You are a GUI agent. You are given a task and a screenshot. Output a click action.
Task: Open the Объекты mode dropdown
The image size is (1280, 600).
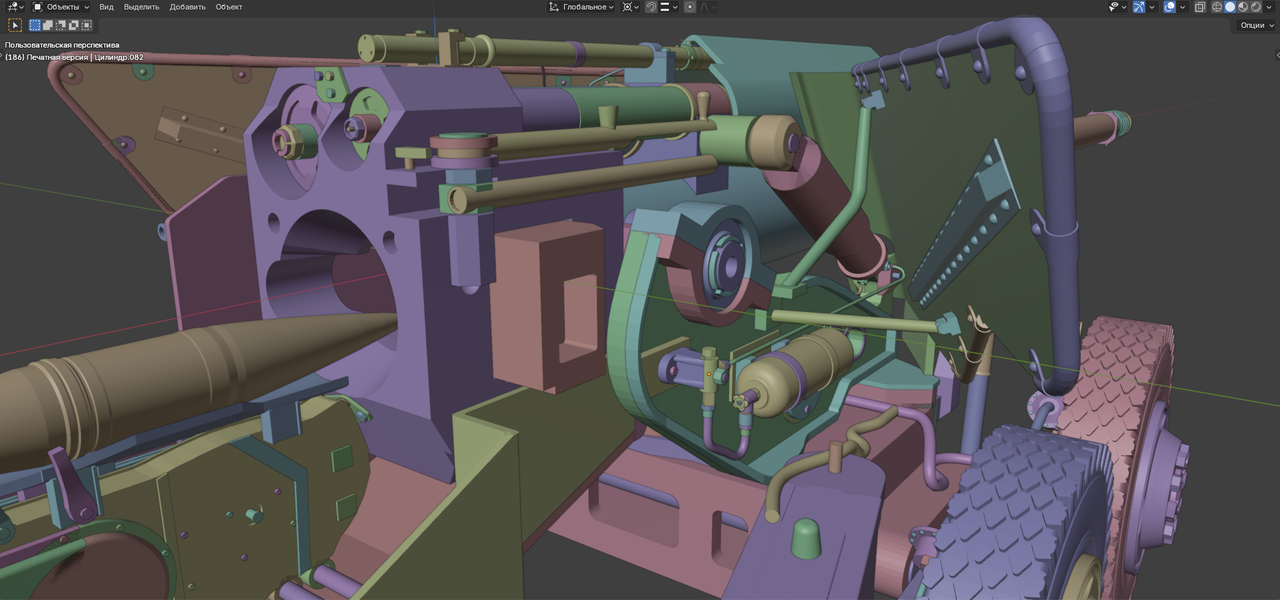[x=62, y=7]
